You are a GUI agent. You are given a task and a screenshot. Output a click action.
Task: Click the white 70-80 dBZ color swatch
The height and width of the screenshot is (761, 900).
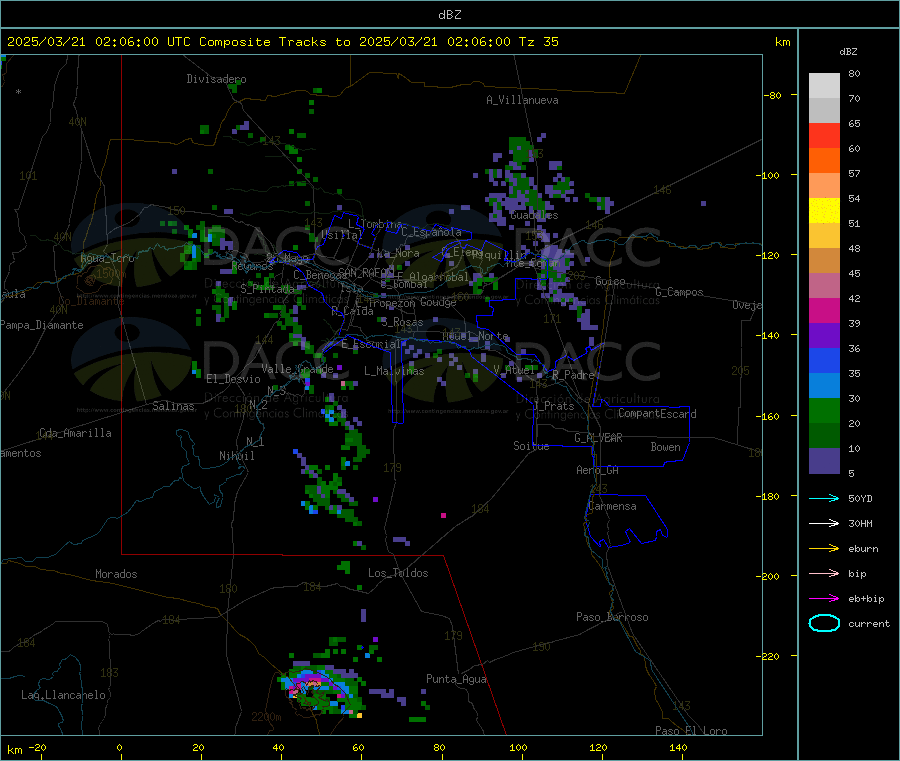point(824,86)
